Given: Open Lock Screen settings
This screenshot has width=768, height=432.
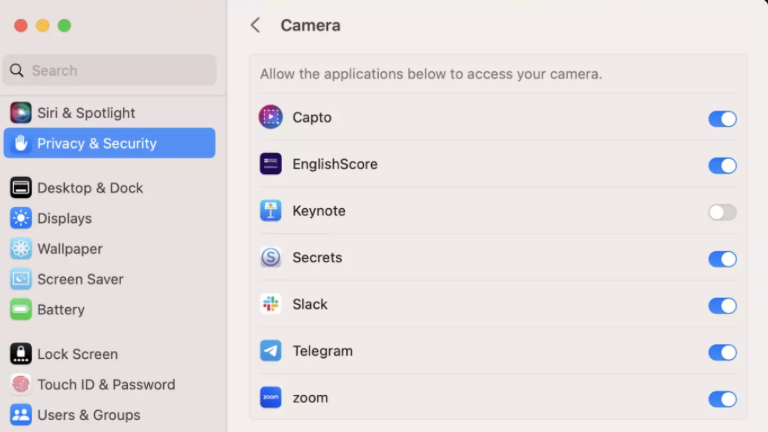Looking at the screenshot, I should pyautogui.click(x=109, y=354).
